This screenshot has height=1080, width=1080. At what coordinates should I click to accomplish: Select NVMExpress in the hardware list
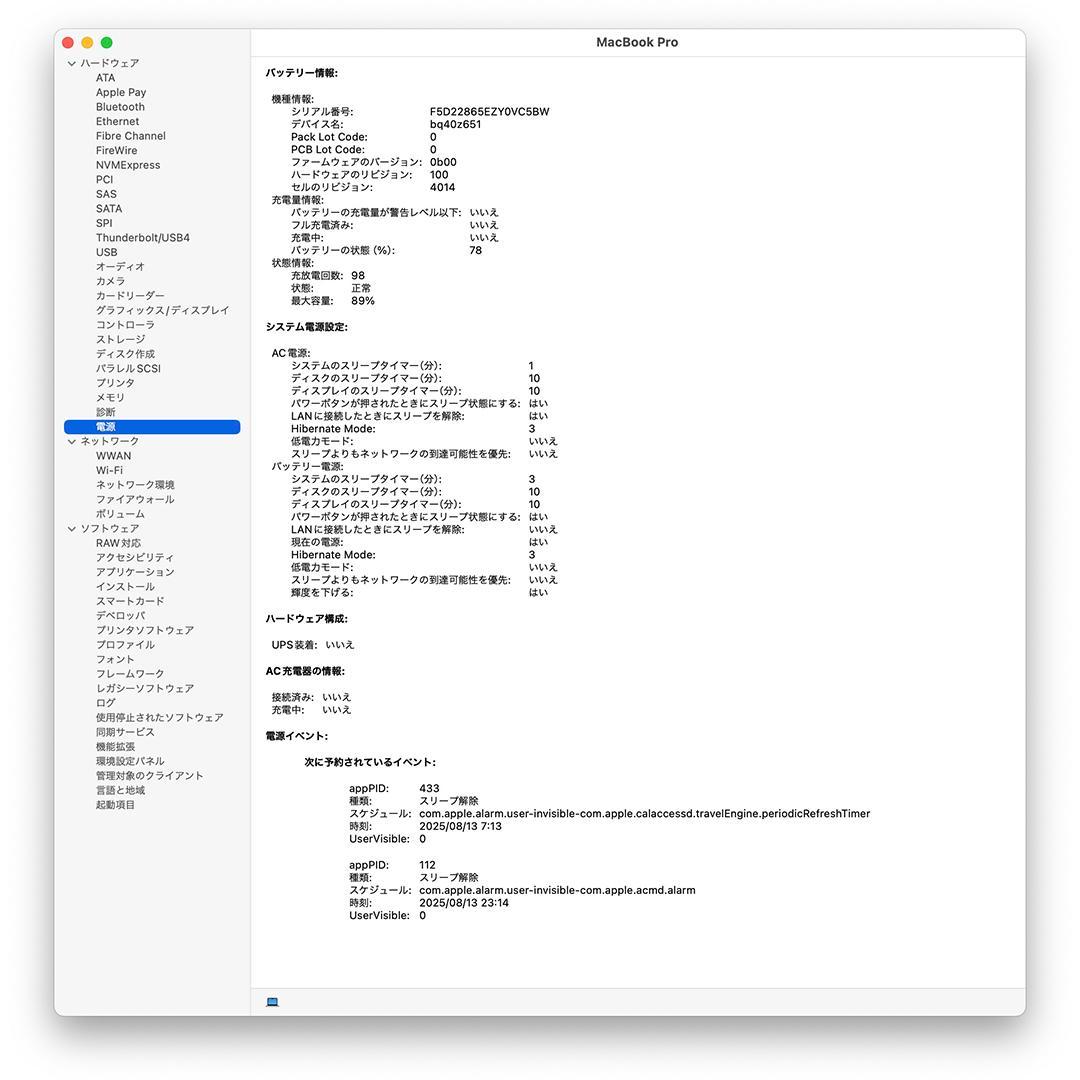click(127, 166)
